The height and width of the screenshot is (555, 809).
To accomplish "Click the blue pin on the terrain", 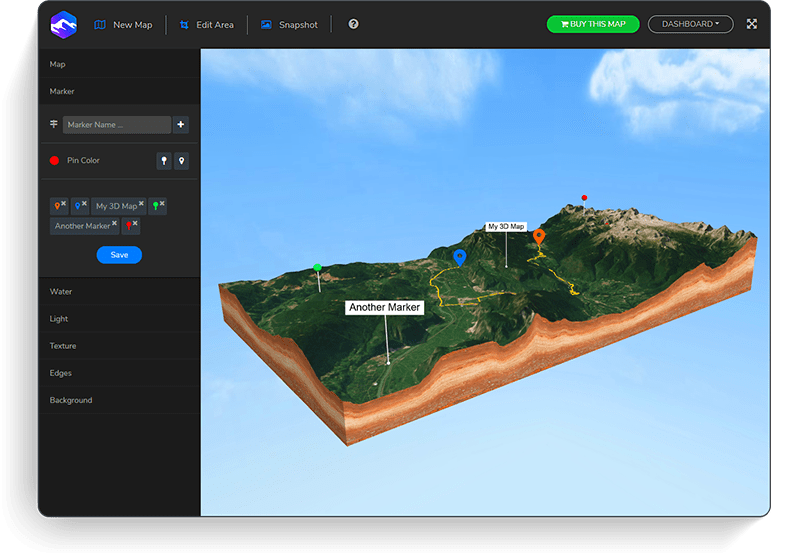I will (x=460, y=257).
